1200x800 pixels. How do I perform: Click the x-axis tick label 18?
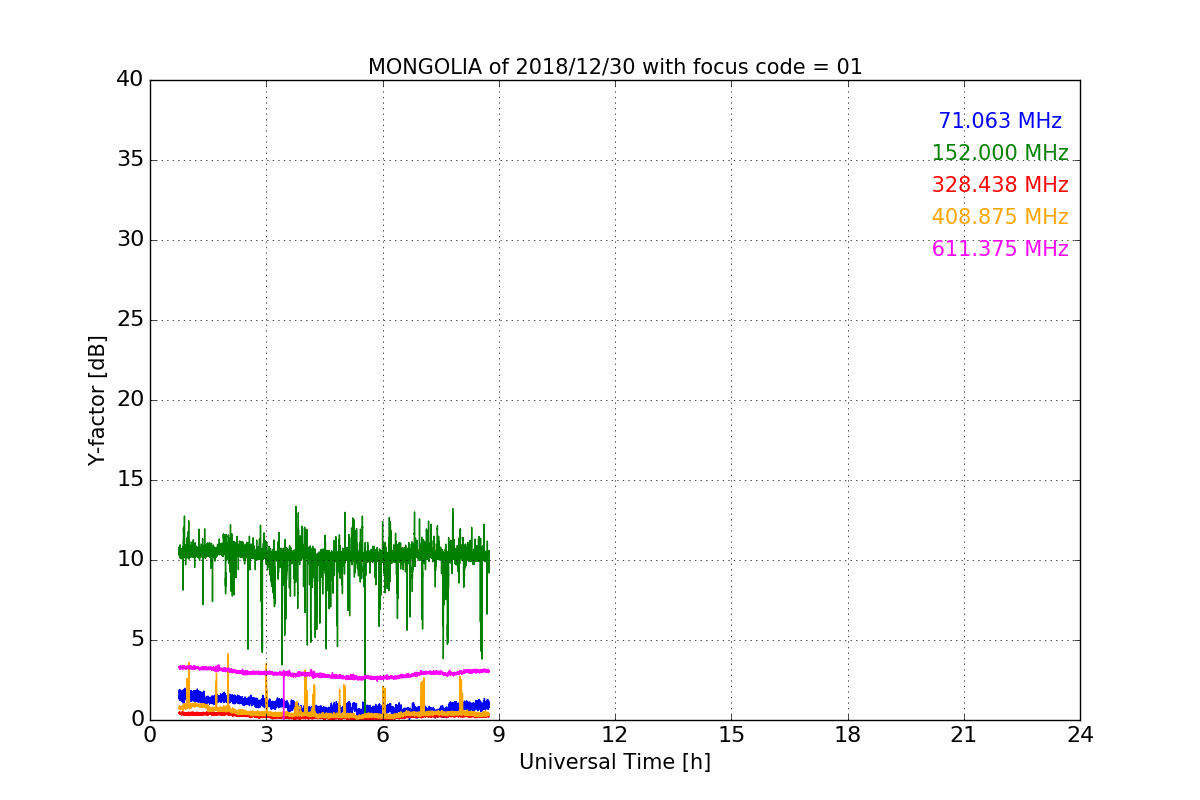pyautogui.click(x=848, y=735)
